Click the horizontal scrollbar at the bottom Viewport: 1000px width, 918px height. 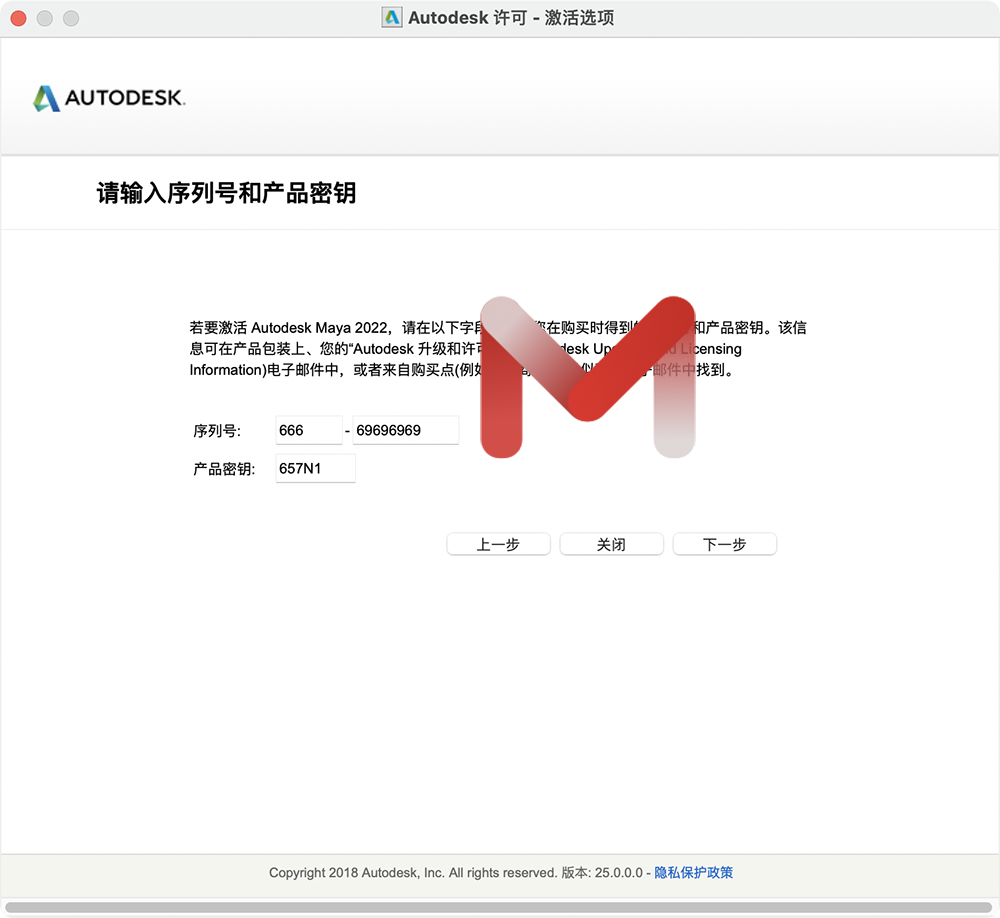[x=498, y=907]
